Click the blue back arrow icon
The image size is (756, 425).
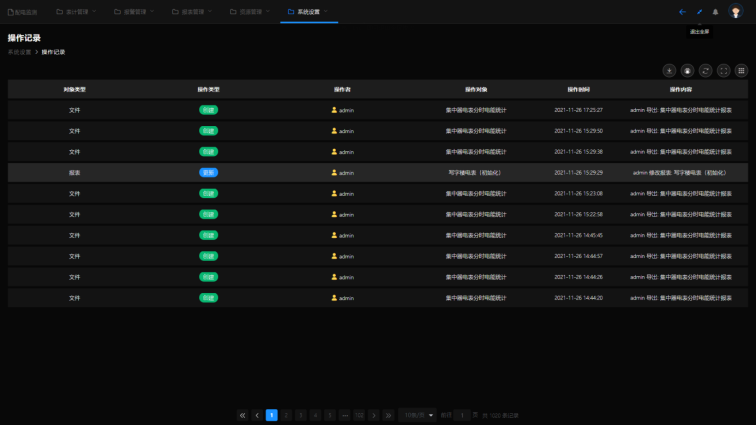(682, 12)
